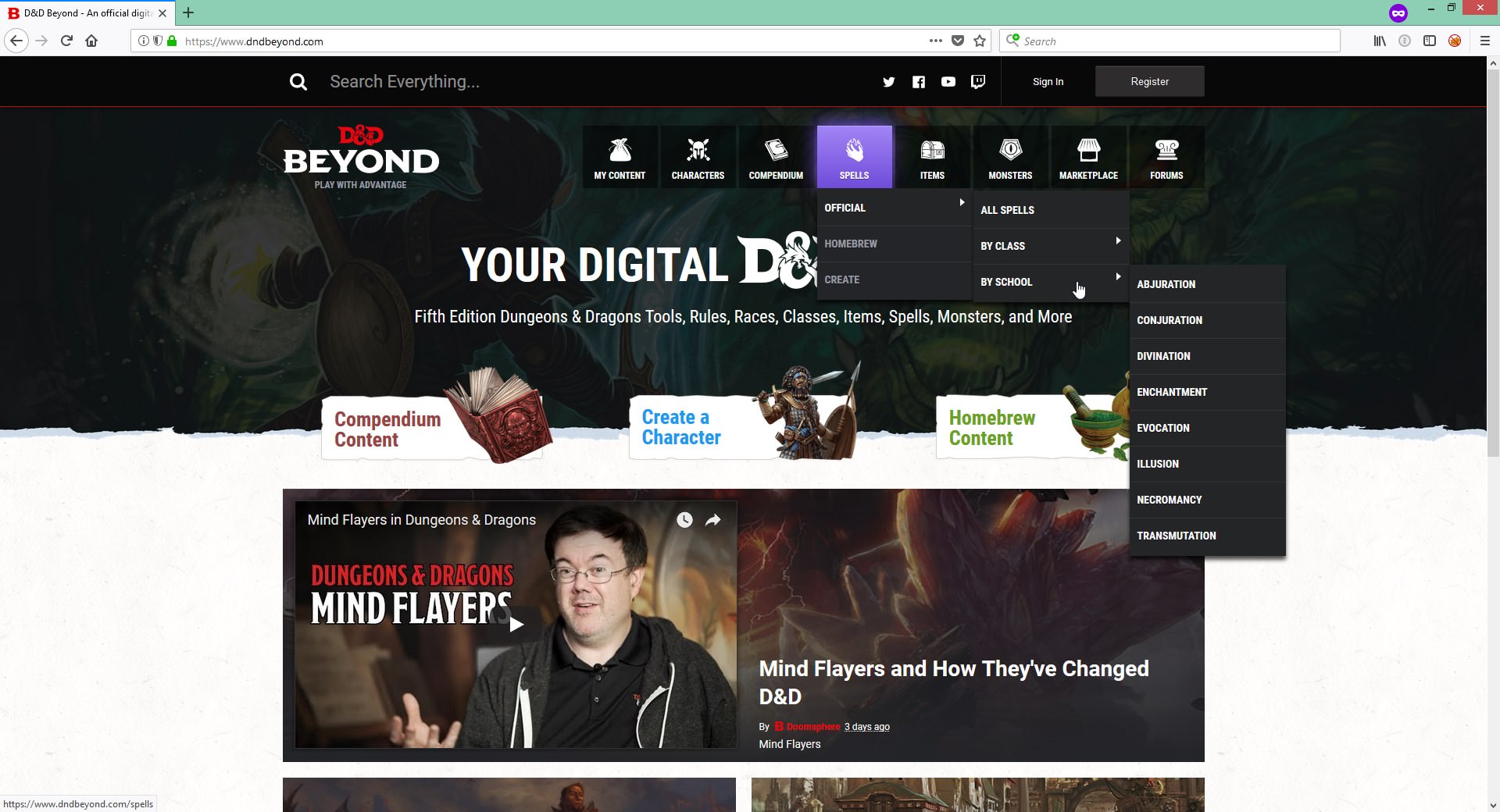1500x812 pixels.
Task: Choose the Evocation school
Action: (x=1207, y=428)
